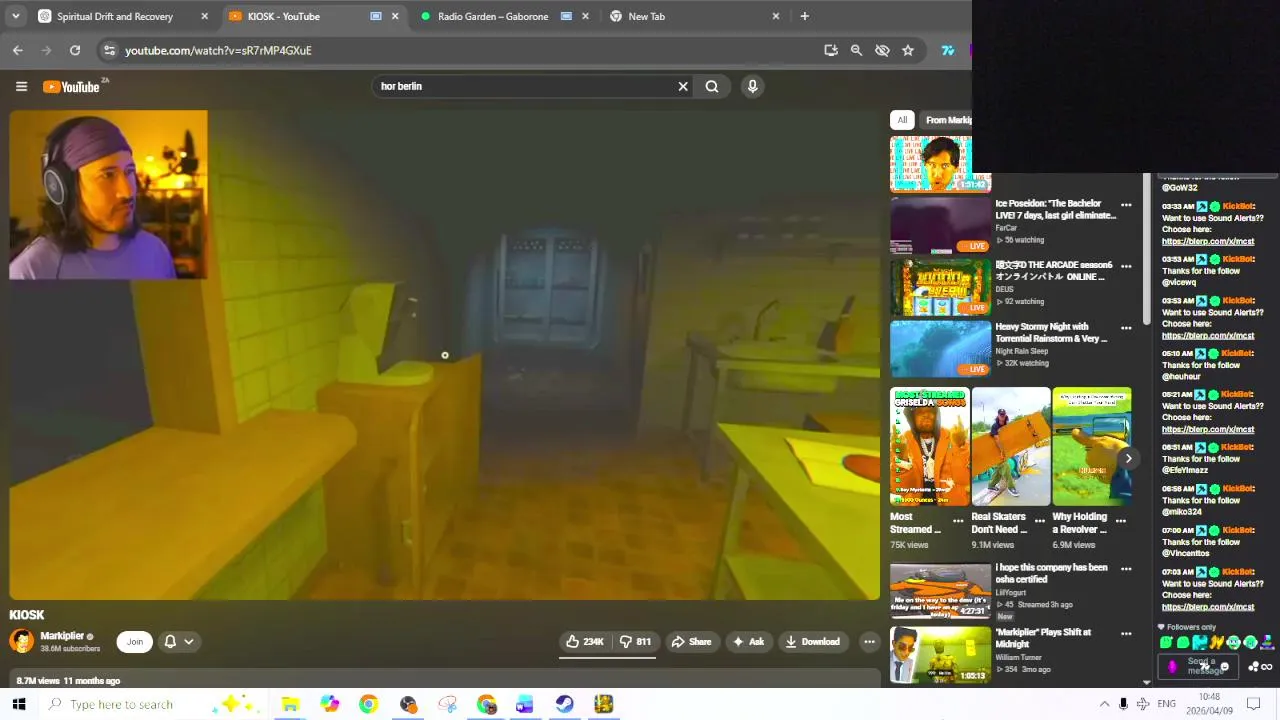Open the Markiplier channel avatar

(21, 641)
